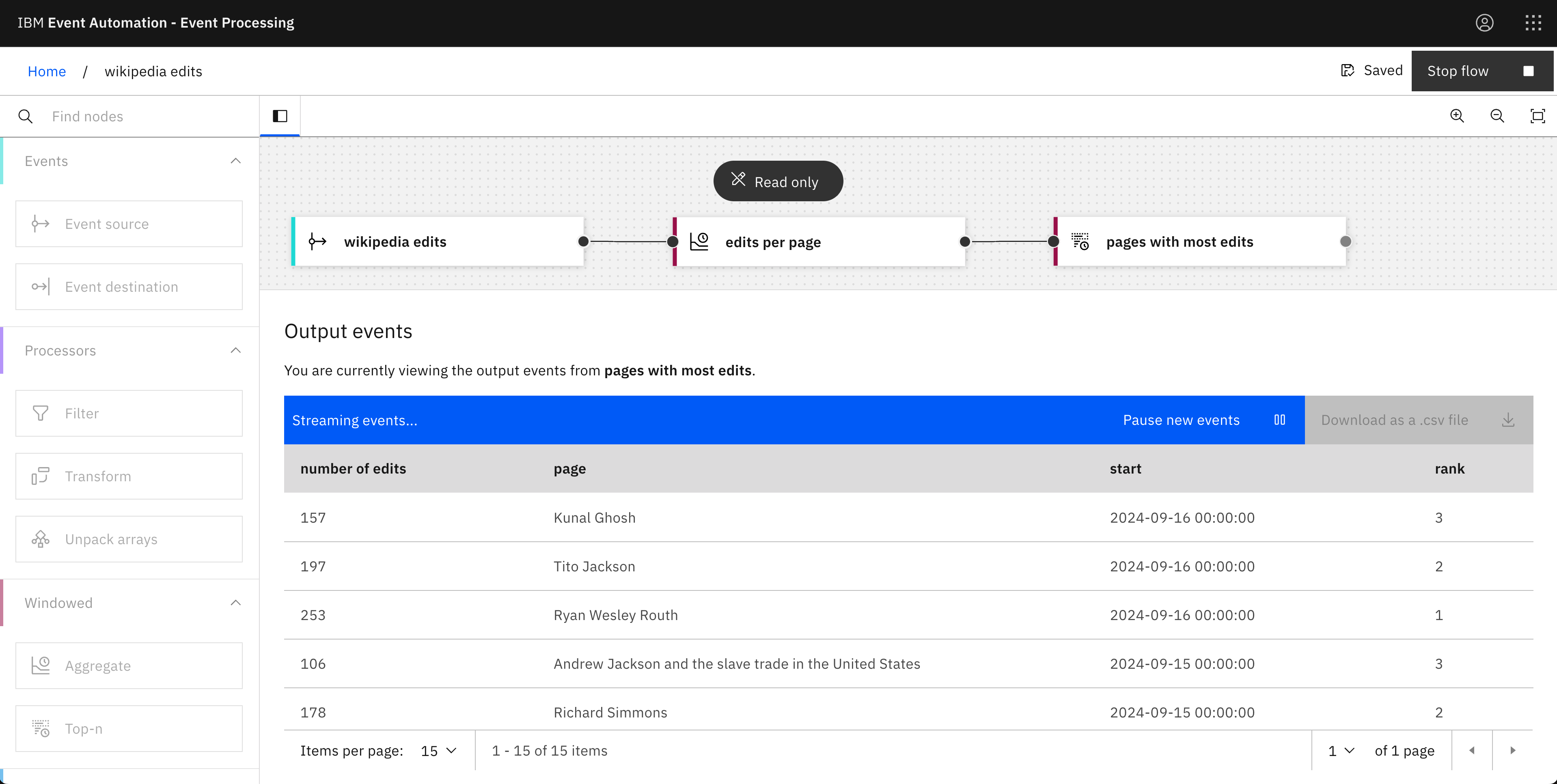1557x784 pixels.
Task: Fit the flow to screen
Action: click(1537, 116)
